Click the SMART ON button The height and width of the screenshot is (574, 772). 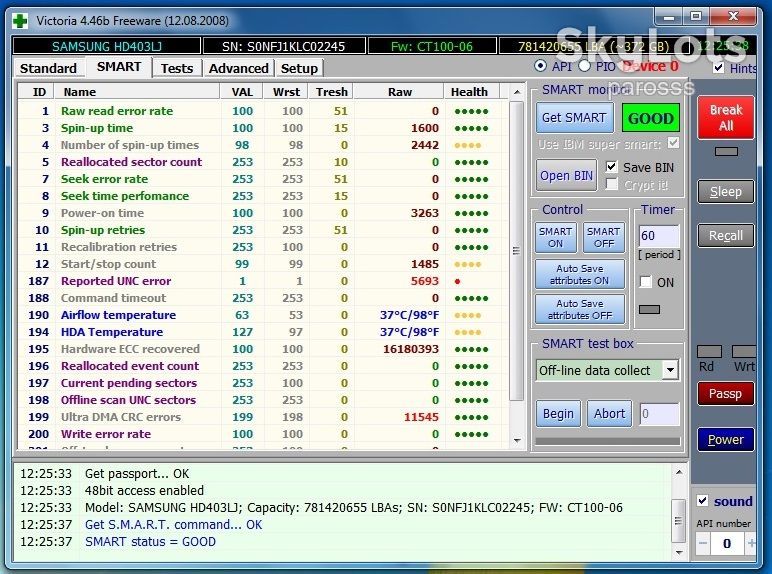pyautogui.click(x=555, y=237)
